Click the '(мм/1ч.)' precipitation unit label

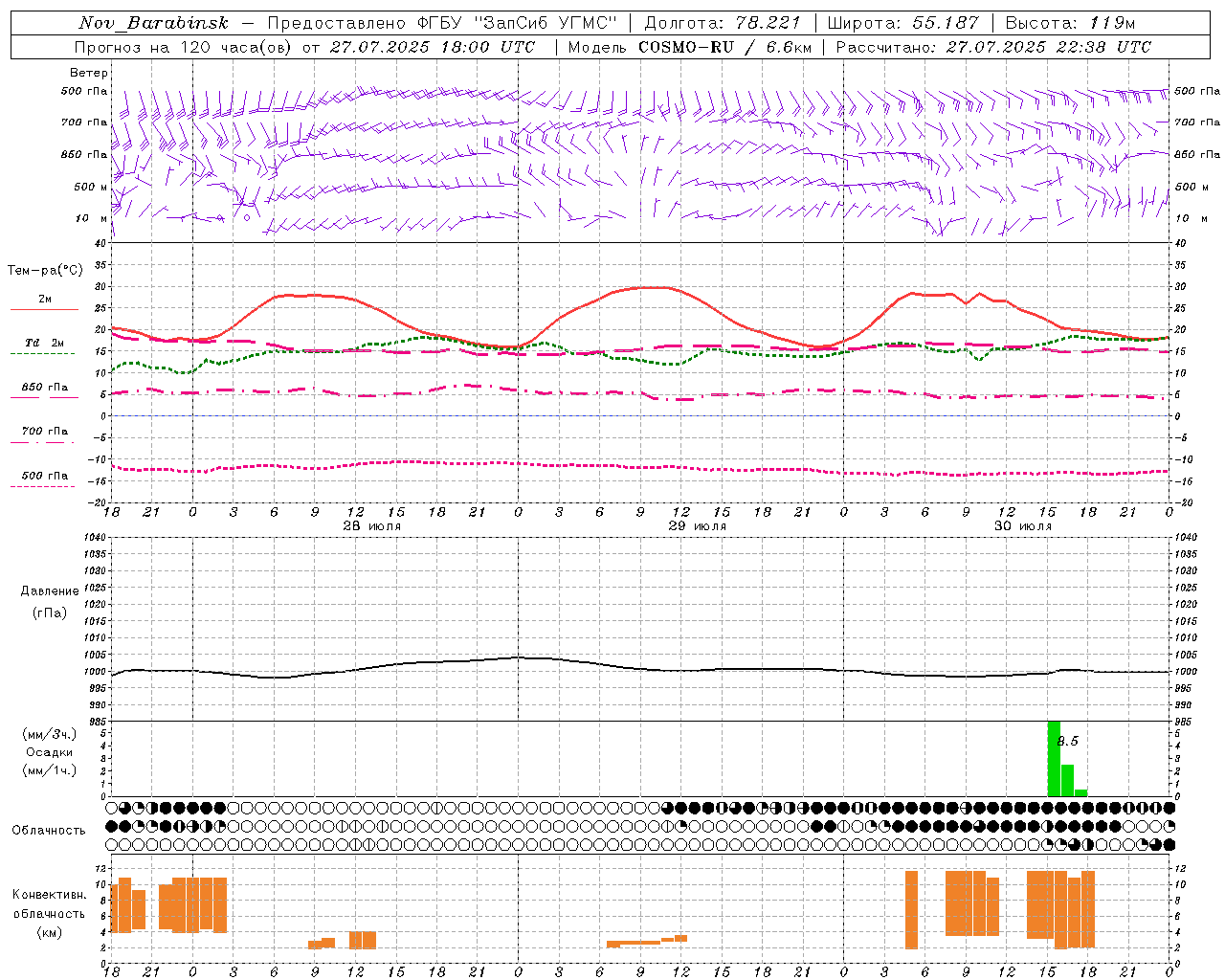tap(50, 770)
